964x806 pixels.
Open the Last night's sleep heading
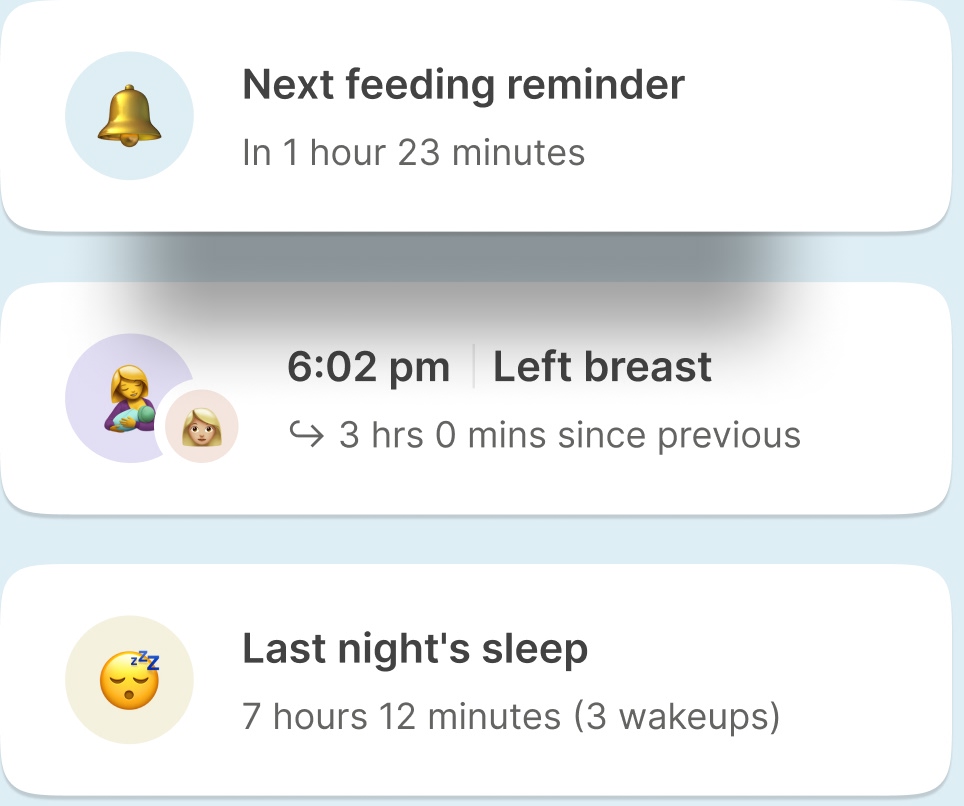coord(415,650)
